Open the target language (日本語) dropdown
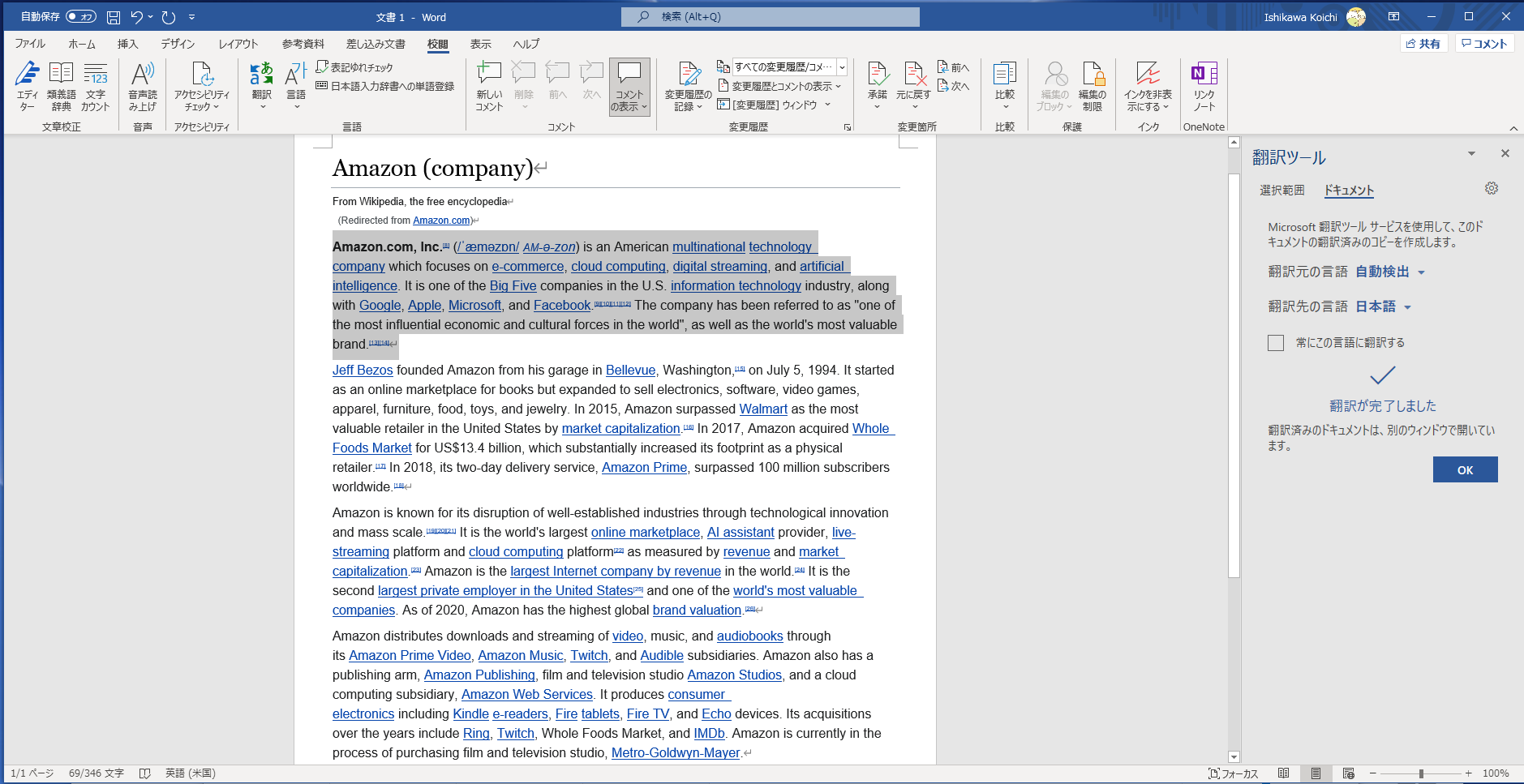Image resolution: width=1524 pixels, height=784 pixels. pyautogui.click(x=1384, y=306)
